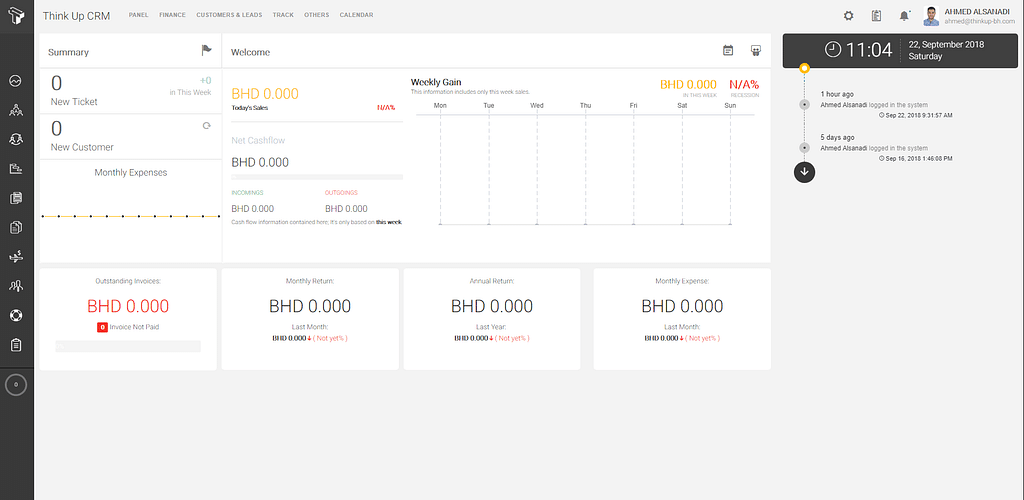
Task: Expand the activity timeline with down arrow
Action: (x=805, y=171)
